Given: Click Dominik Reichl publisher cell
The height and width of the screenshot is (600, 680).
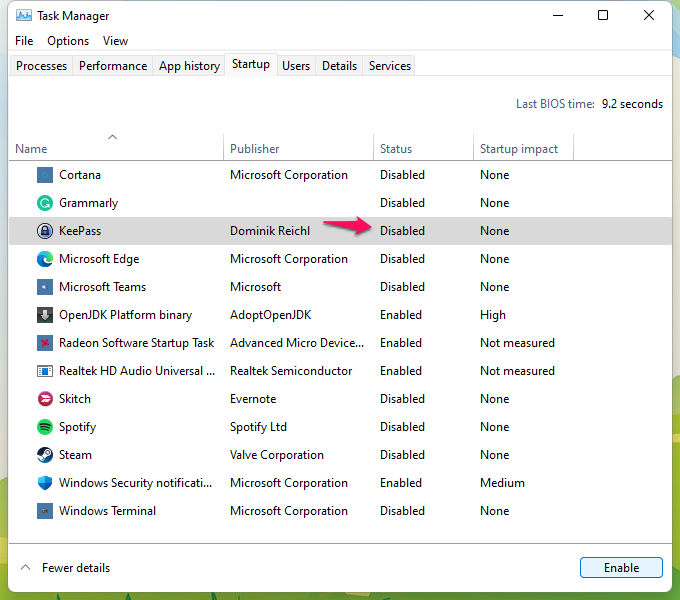Looking at the screenshot, I should tap(270, 231).
